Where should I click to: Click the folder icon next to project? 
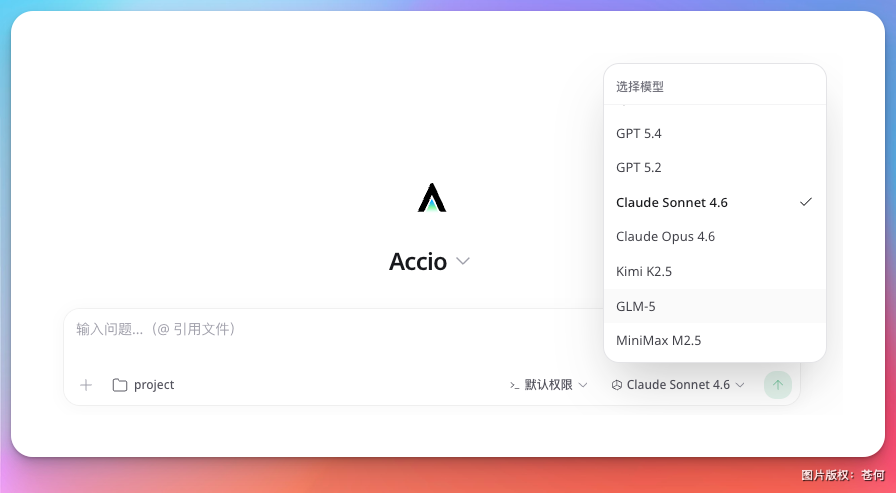119,385
